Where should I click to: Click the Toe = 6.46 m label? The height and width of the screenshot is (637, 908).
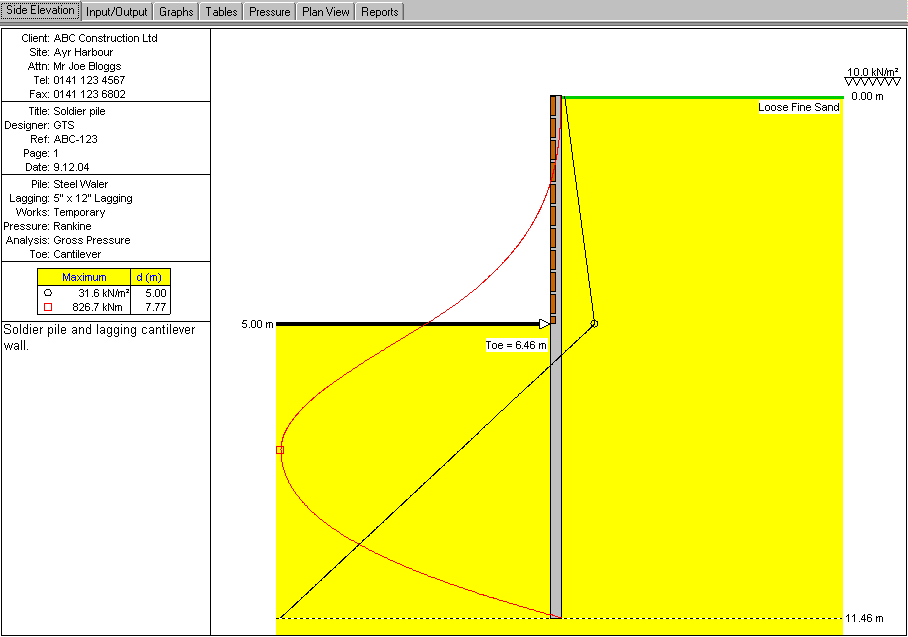pos(516,345)
